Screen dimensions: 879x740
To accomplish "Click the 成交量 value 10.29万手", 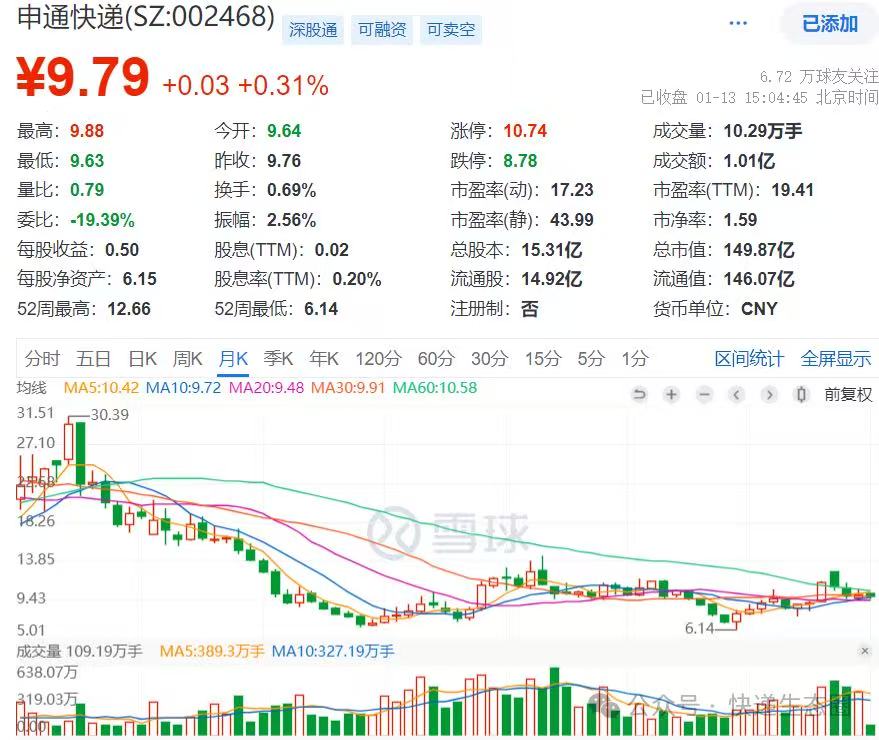I will coord(763,131).
